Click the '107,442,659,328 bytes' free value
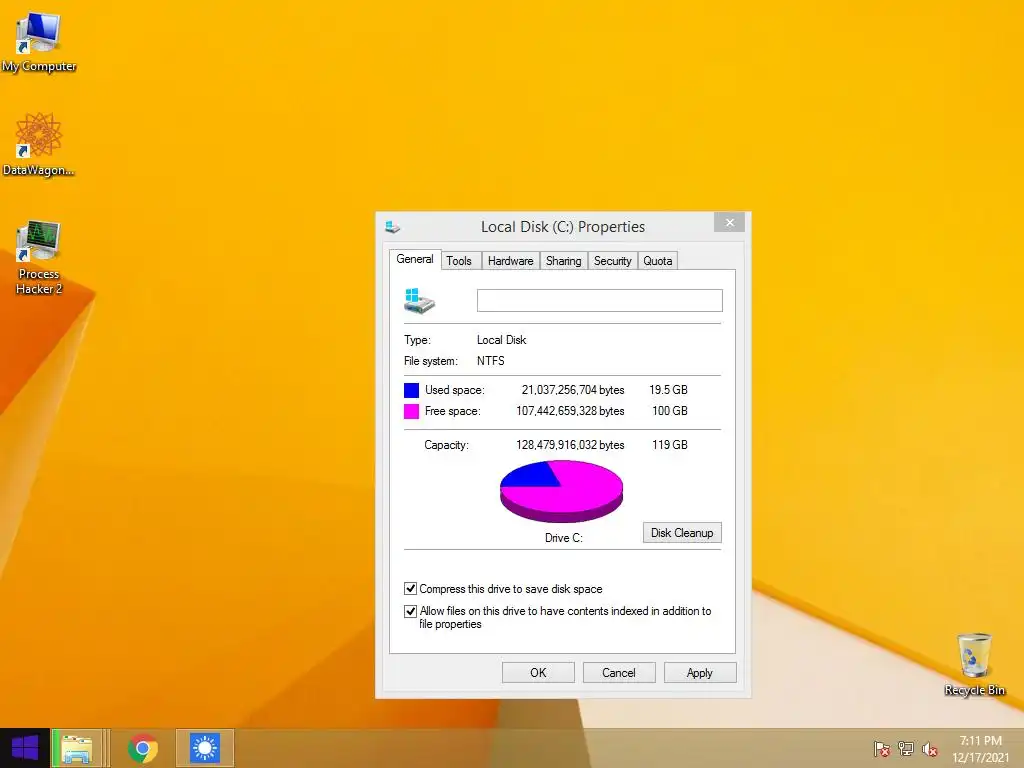The height and width of the screenshot is (768, 1024). pyautogui.click(x=570, y=411)
